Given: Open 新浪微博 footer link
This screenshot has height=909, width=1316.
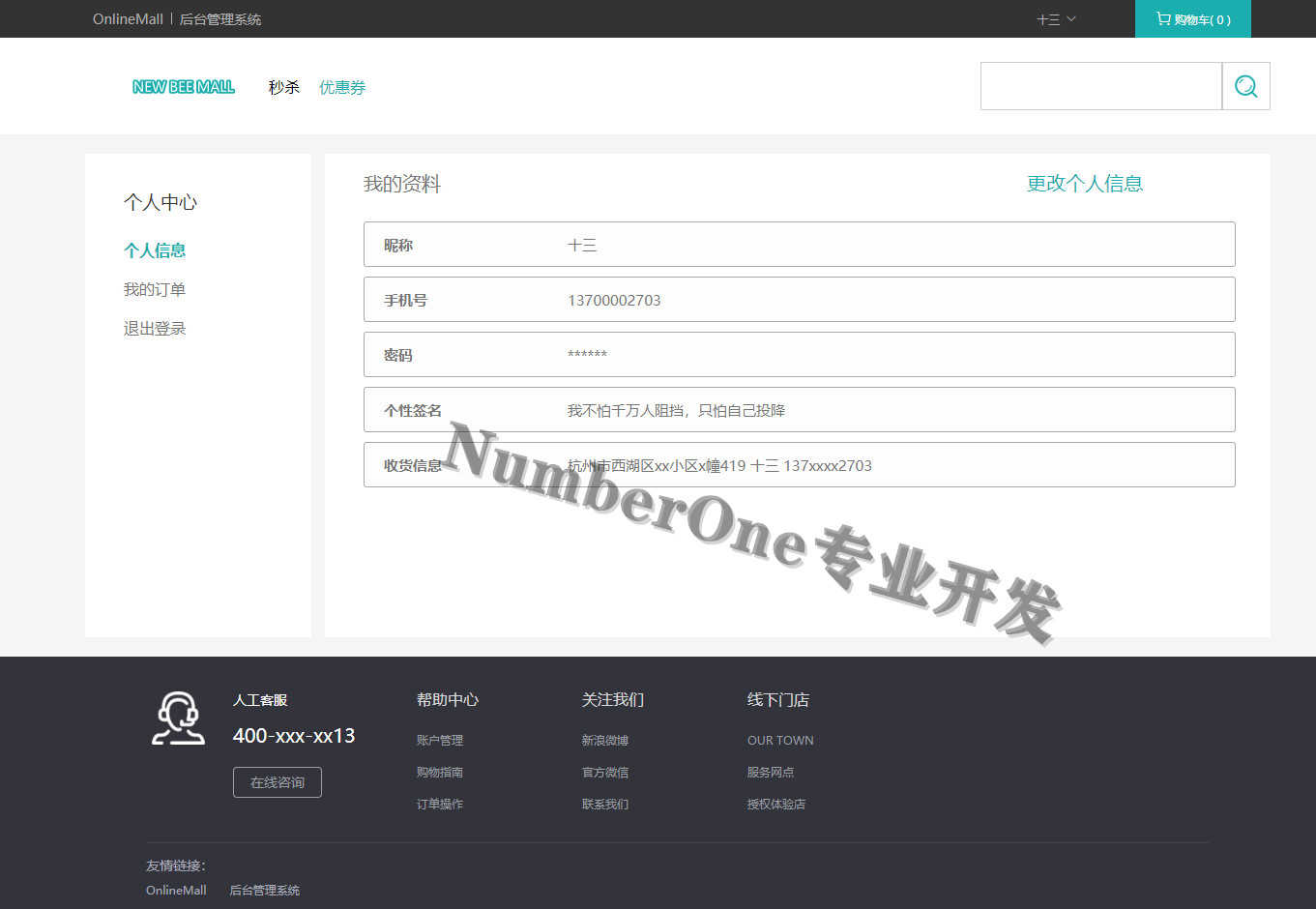Looking at the screenshot, I should click(605, 740).
